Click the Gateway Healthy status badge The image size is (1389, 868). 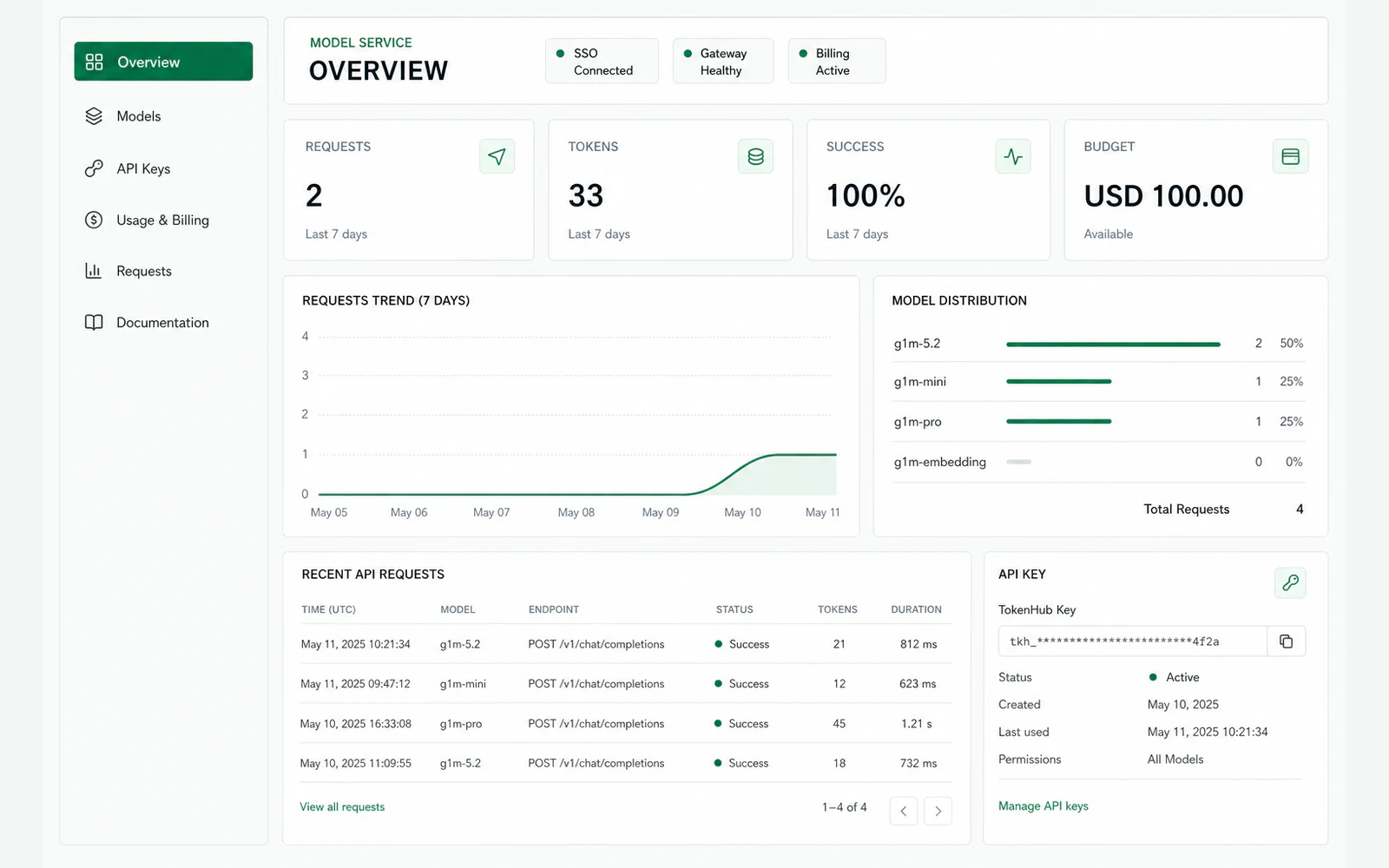coord(722,61)
